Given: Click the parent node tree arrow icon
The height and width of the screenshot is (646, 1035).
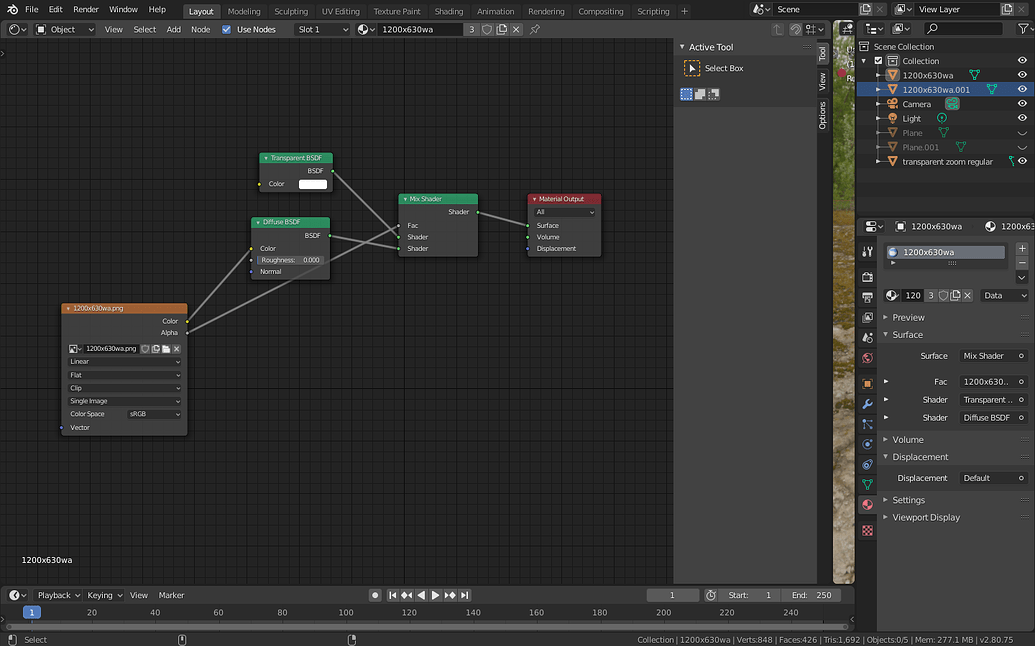Looking at the screenshot, I should click(778, 29).
